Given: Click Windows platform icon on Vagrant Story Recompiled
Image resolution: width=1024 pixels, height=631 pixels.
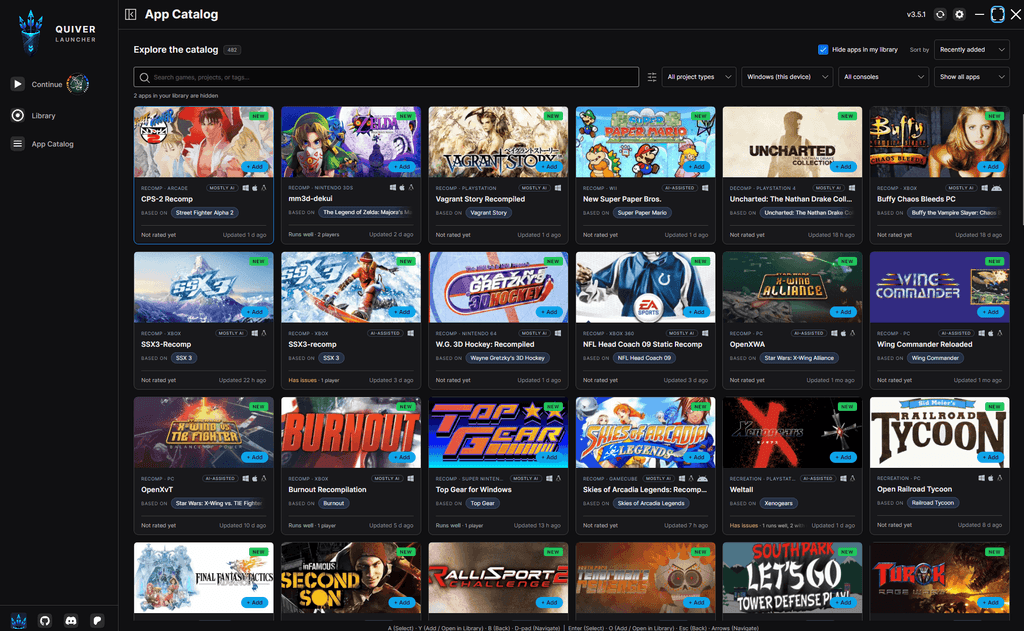Looking at the screenshot, I should [558, 188].
